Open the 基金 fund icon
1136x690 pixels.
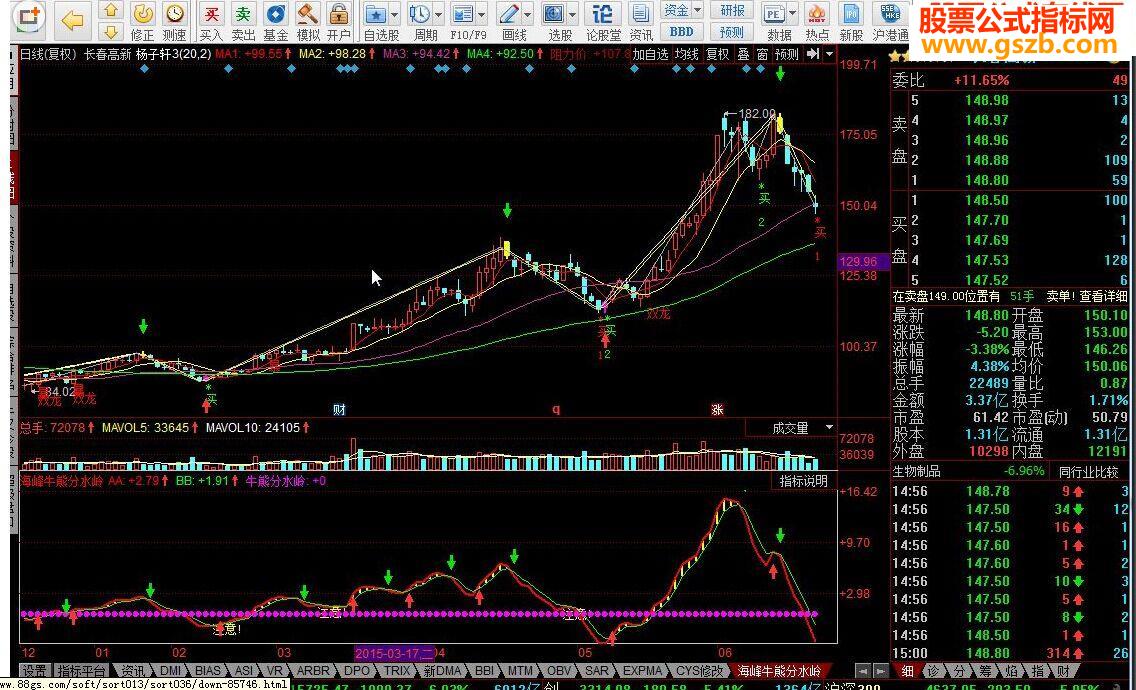[275, 21]
